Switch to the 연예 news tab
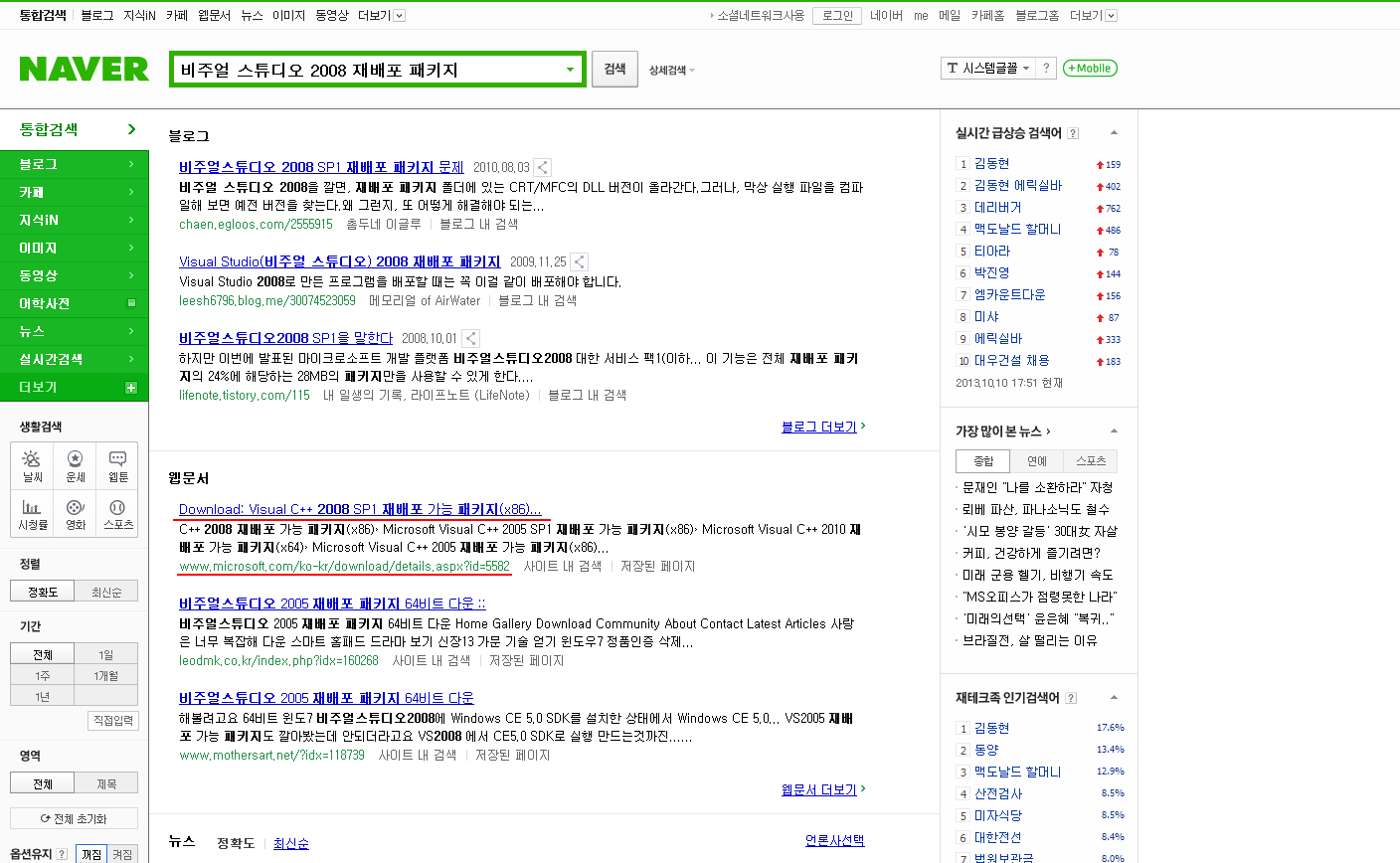This screenshot has height=863, width=1400. [x=1037, y=461]
